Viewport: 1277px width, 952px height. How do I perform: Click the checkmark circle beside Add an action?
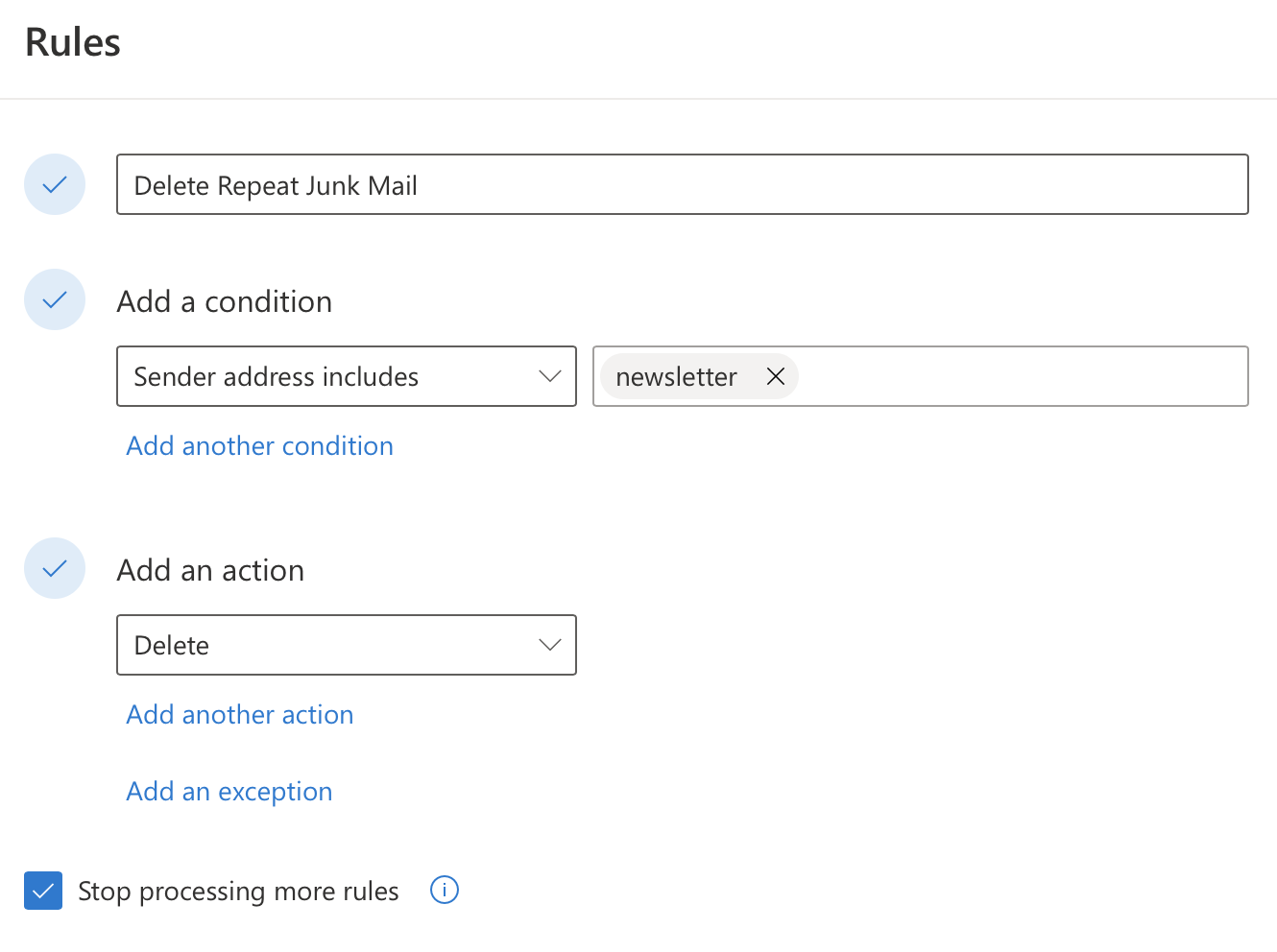tap(55, 568)
